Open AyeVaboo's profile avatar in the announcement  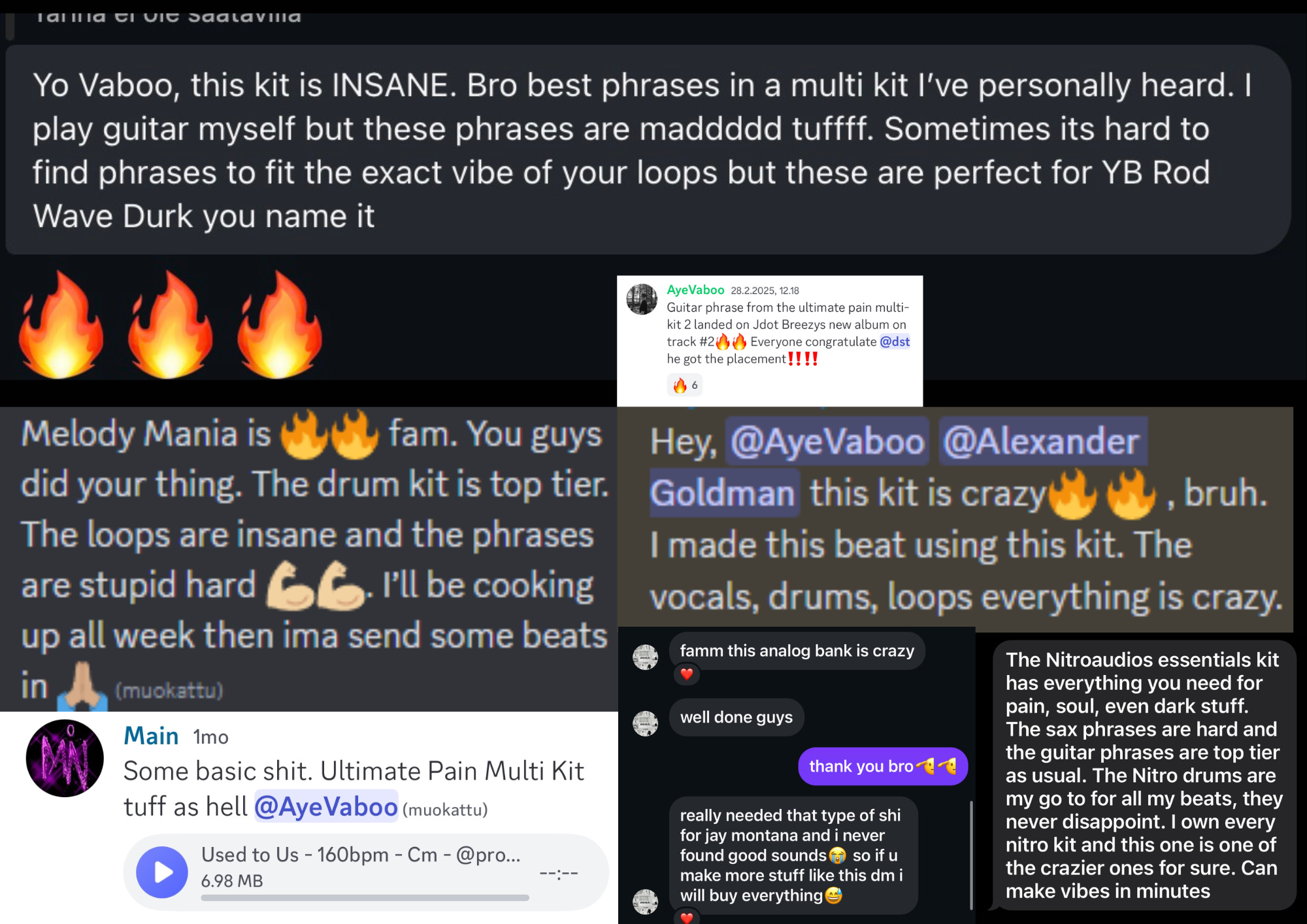click(642, 299)
